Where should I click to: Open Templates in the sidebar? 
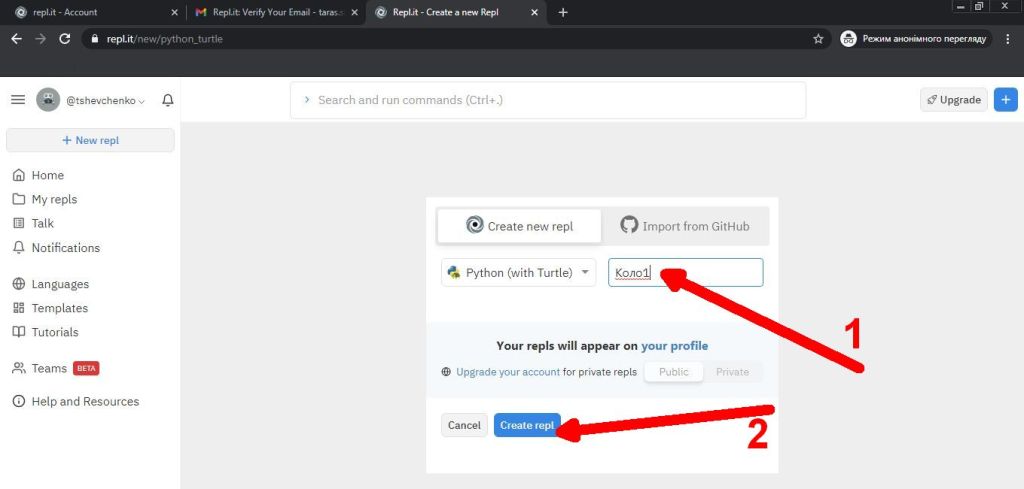click(50, 308)
